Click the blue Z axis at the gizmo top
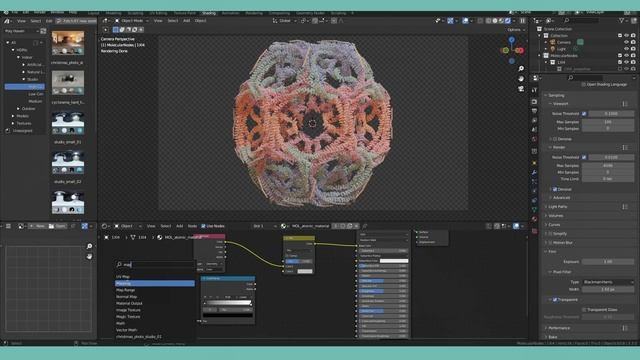Screen dimensions: 640x360 tap(512, 40)
